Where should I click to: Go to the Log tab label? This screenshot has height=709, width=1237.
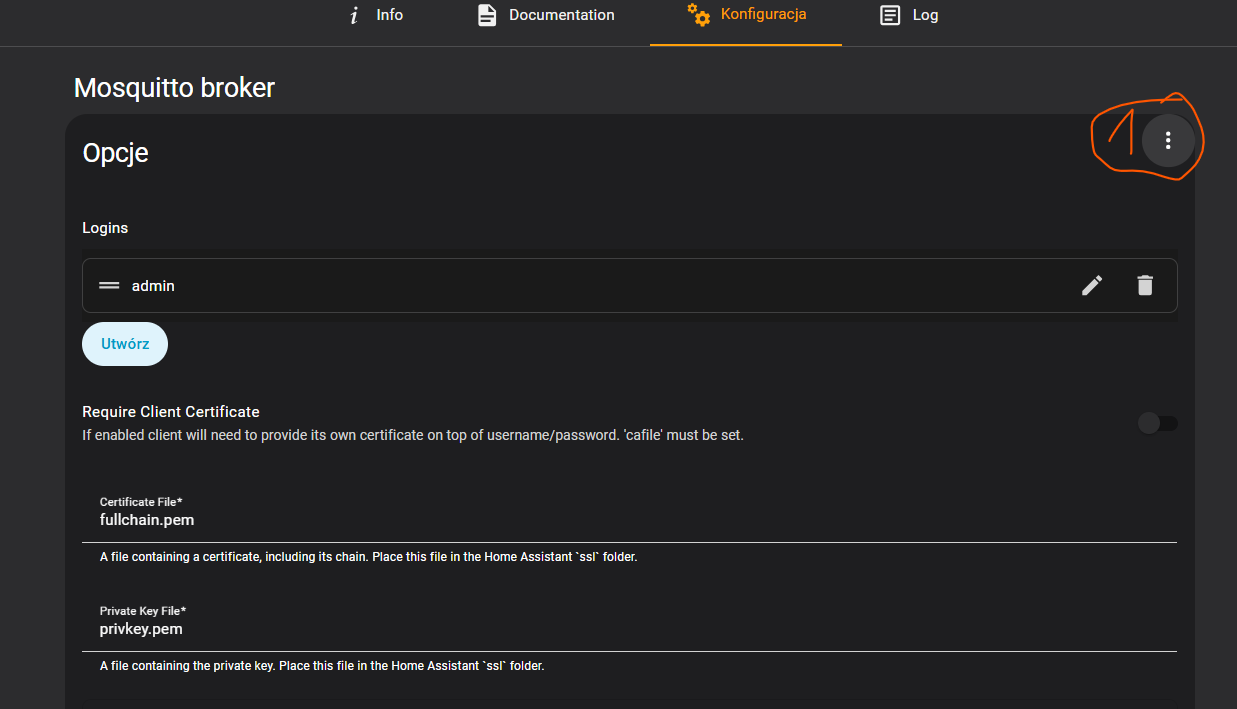point(925,15)
